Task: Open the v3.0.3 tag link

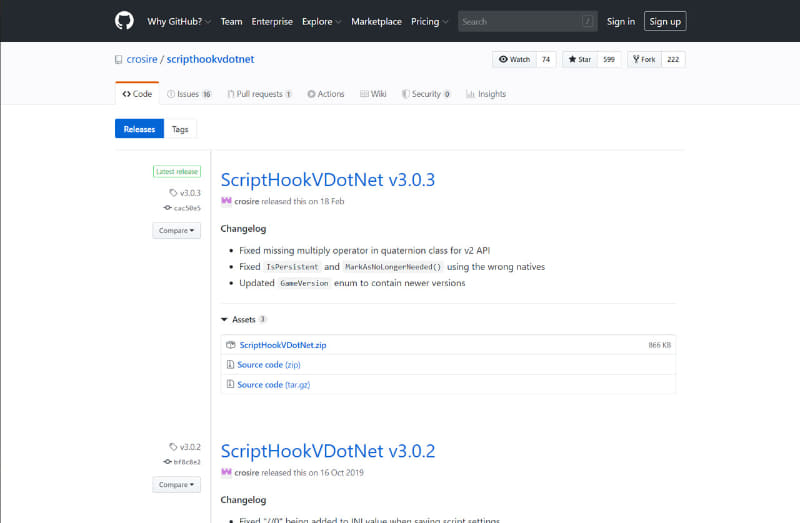Action: 185,193
